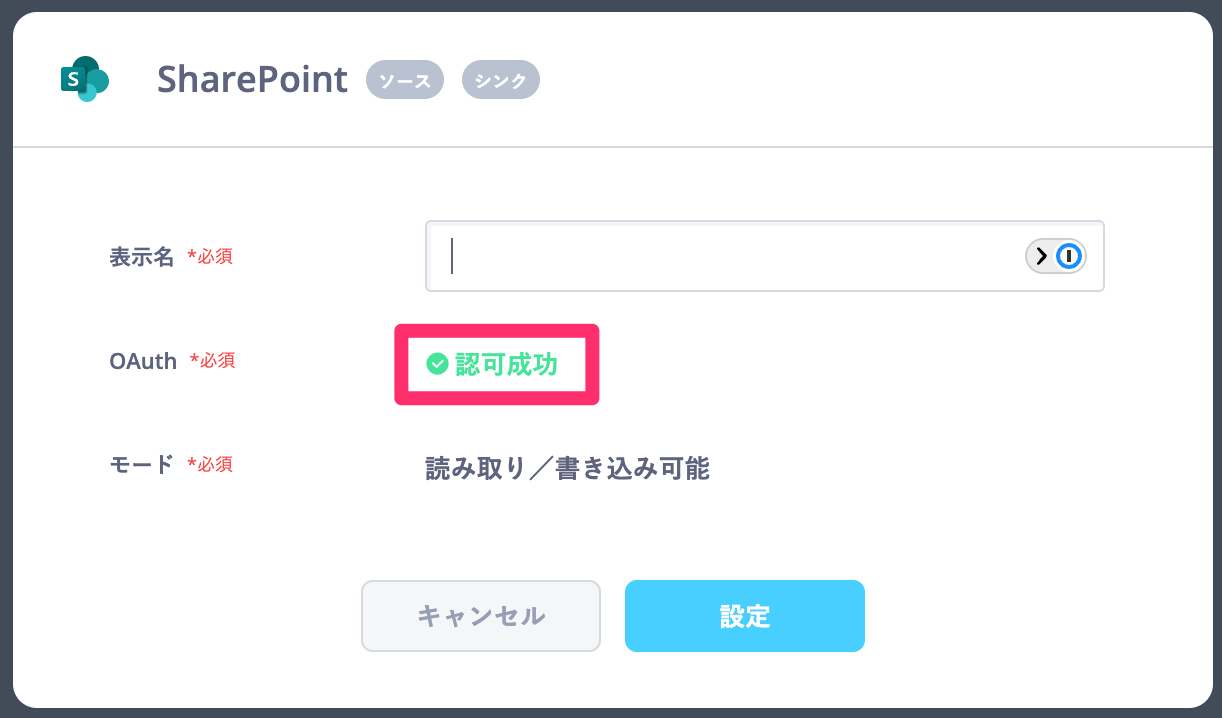This screenshot has width=1222, height=718.
Task: Click the teal SharePoint "S" emblem
Action: [x=84, y=79]
